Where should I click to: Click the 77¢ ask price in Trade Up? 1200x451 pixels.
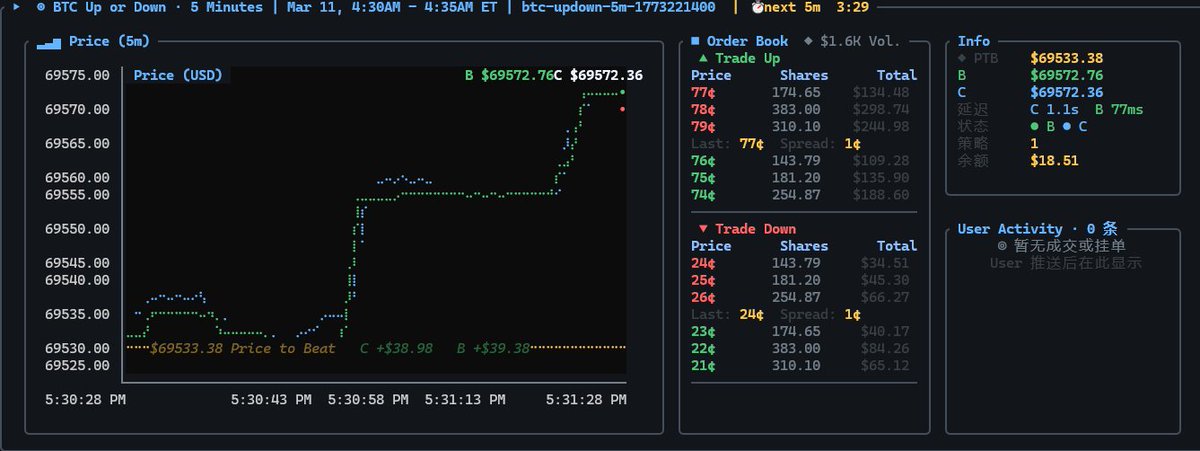pos(703,92)
